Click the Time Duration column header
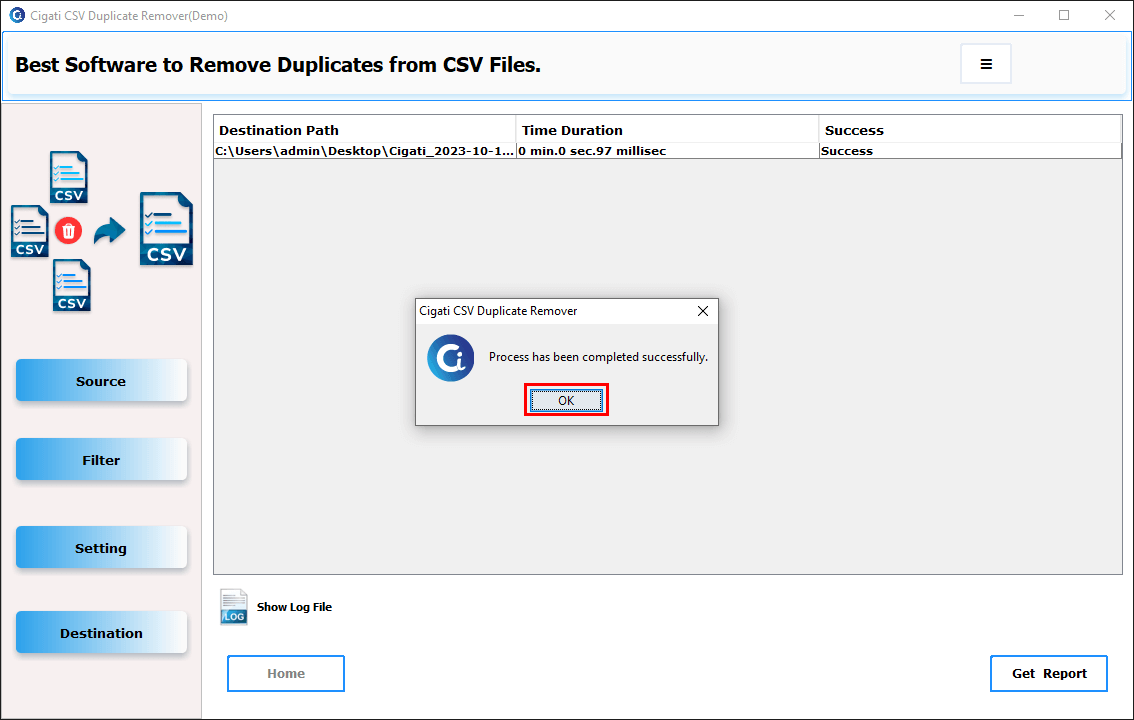1134x720 pixels. click(668, 129)
